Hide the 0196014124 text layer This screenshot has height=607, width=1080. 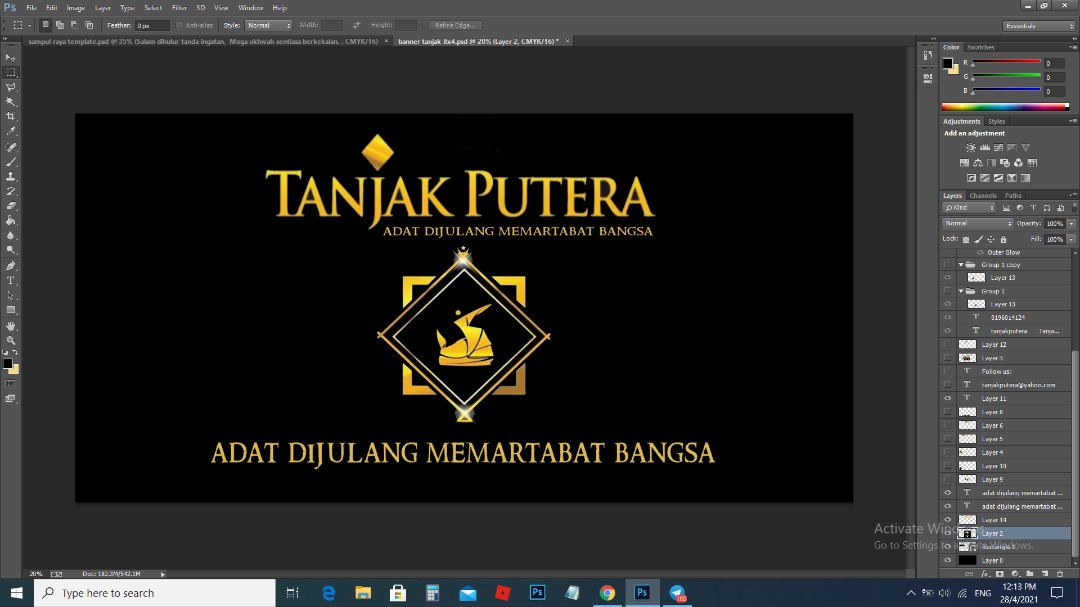948,318
